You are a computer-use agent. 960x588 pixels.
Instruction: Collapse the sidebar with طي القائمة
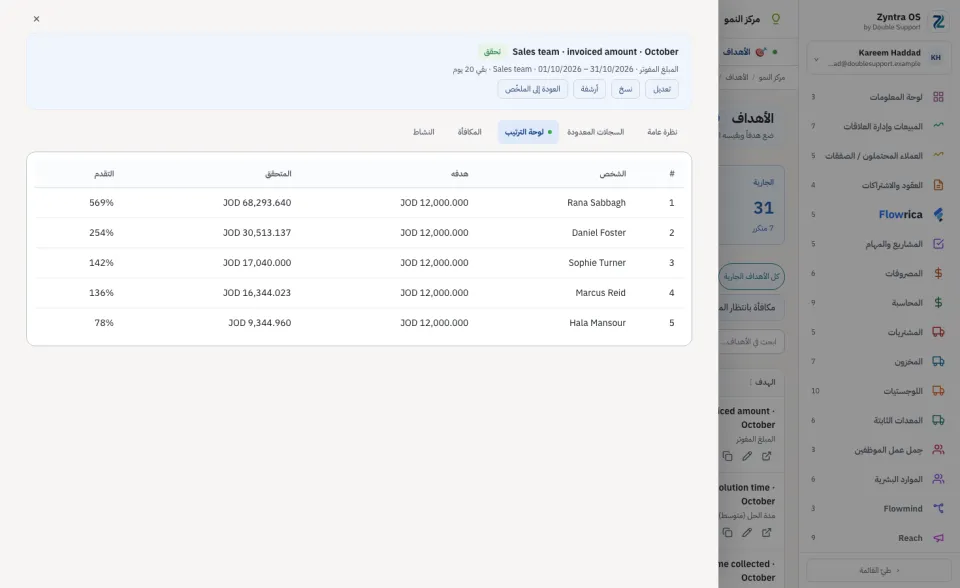[x=879, y=570]
